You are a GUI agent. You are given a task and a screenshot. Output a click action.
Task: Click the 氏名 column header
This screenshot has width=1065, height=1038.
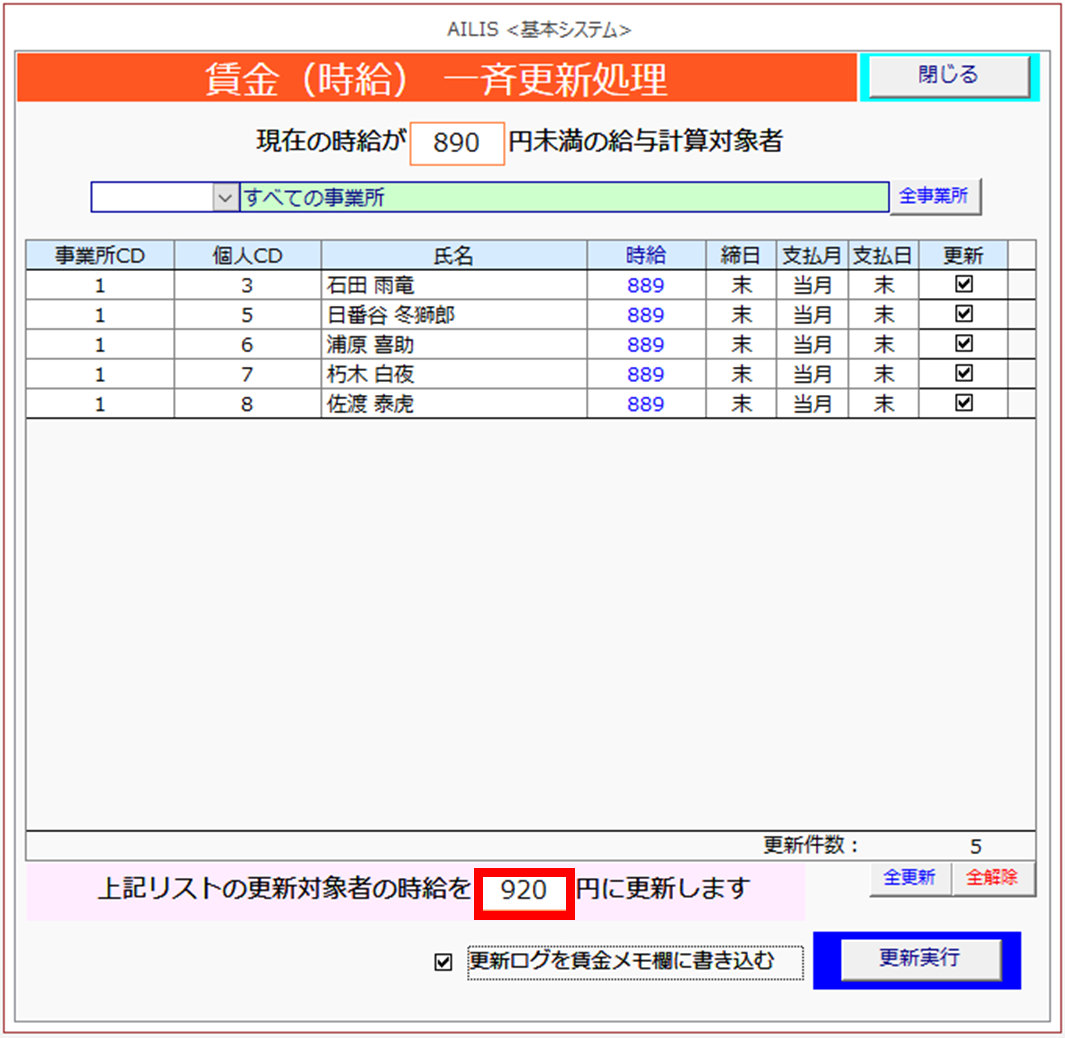[x=453, y=256]
